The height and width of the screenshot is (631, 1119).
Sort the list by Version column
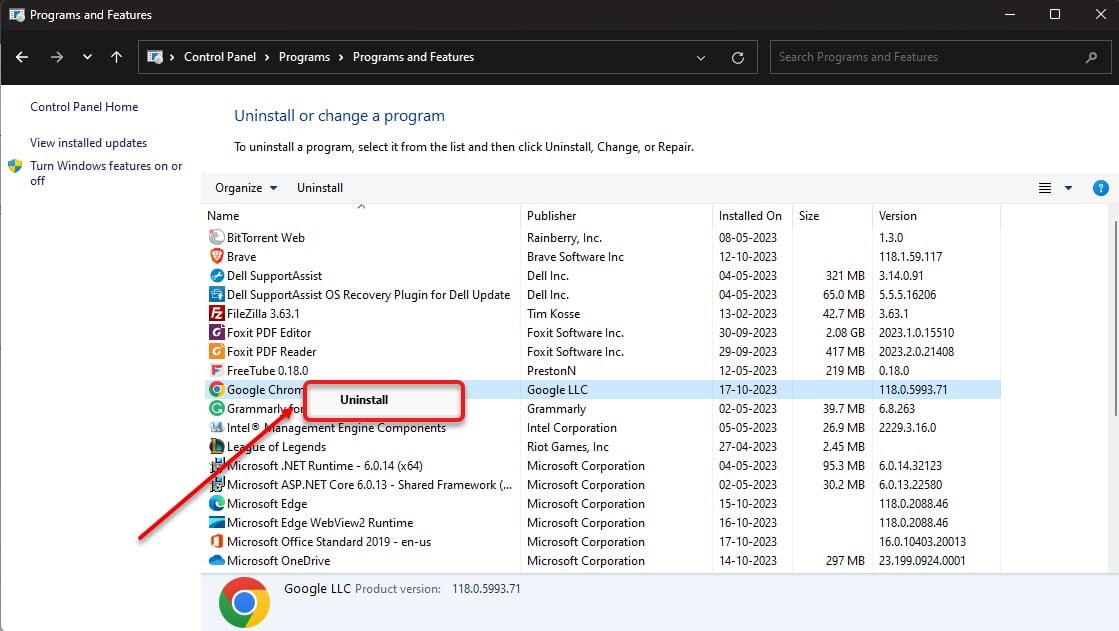click(x=936, y=216)
